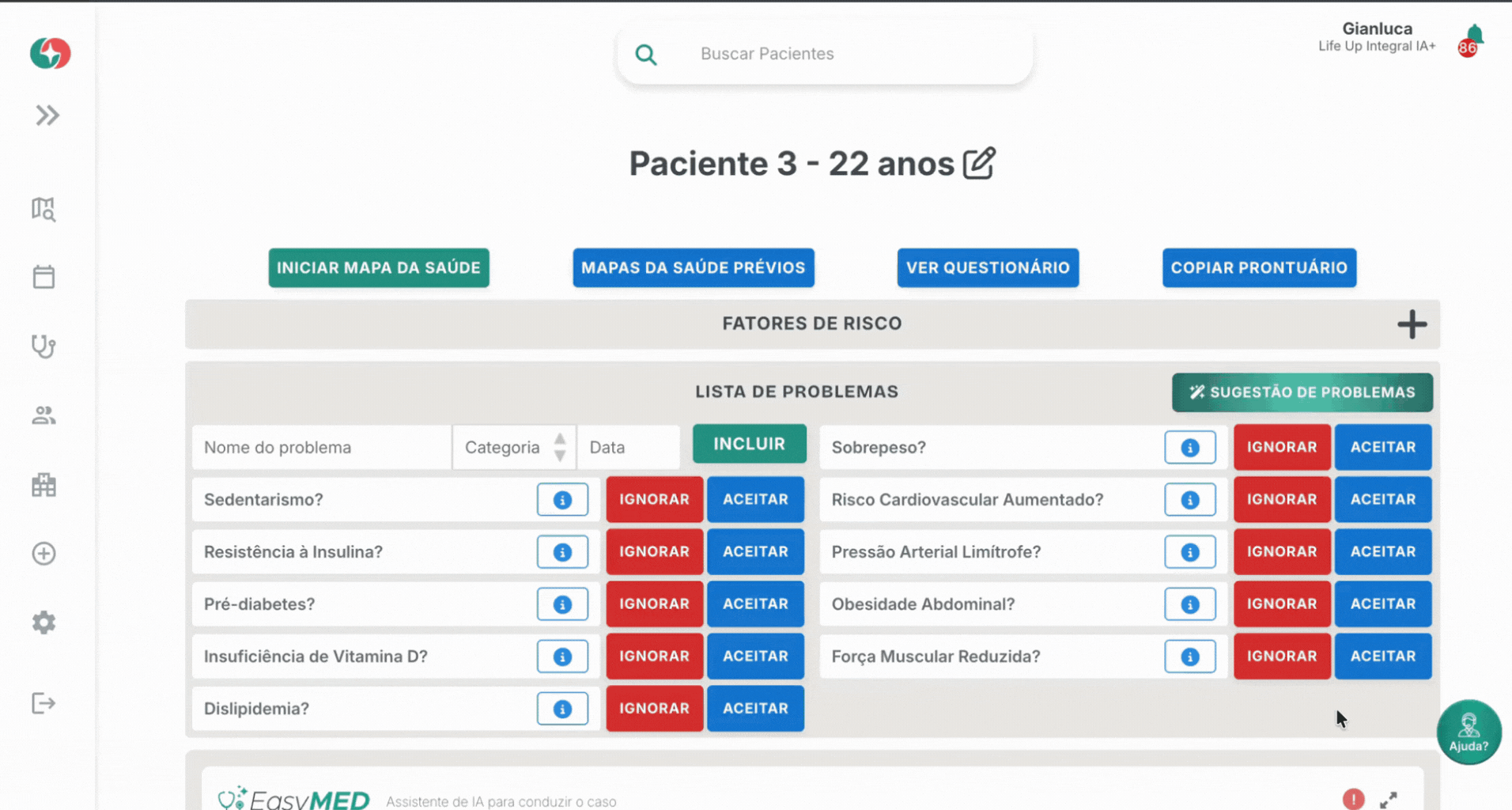Open settings gear in sidebar
The height and width of the screenshot is (810, 1512).
(x=43, y=623)
